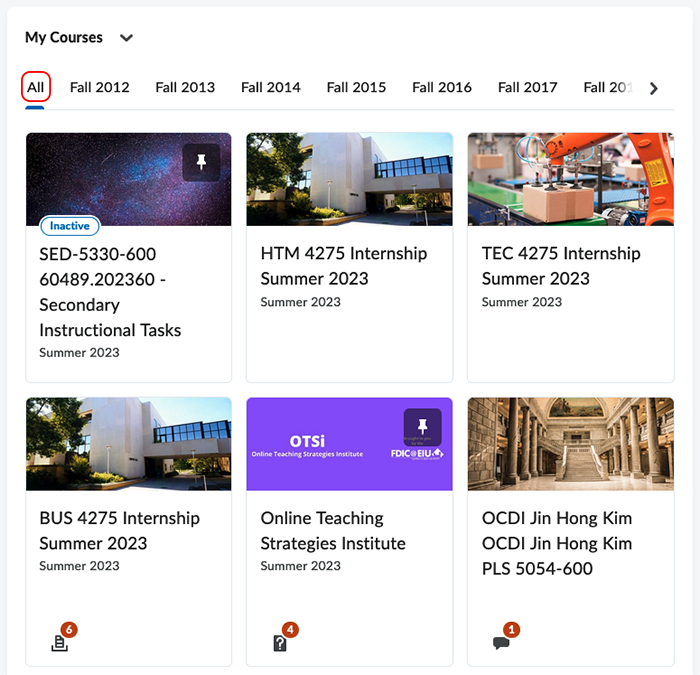Select the Fall 2015 tab

pyautogui.click(x=356, y=87)
